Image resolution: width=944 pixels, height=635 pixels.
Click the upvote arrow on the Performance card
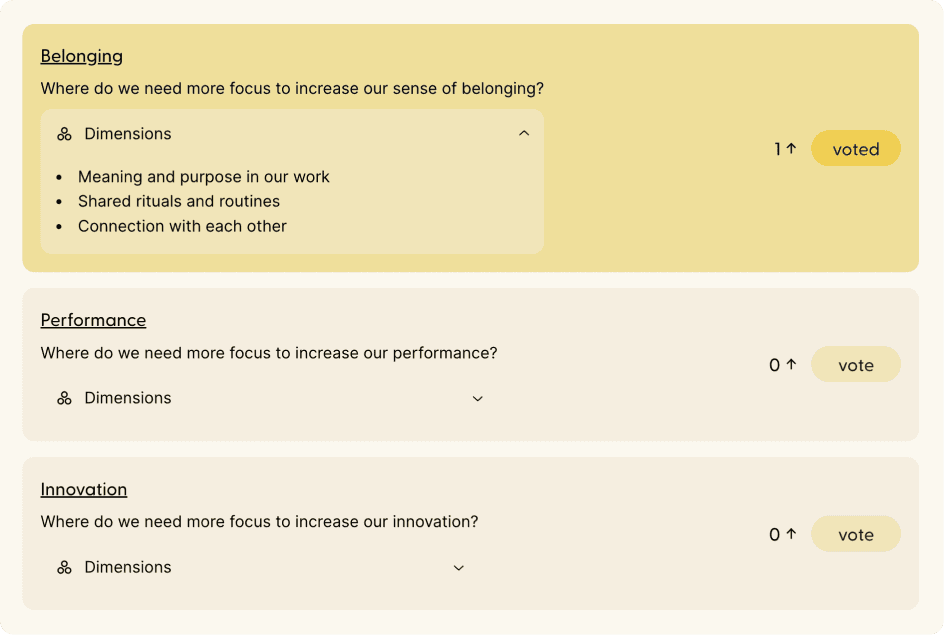pos(789,364)
